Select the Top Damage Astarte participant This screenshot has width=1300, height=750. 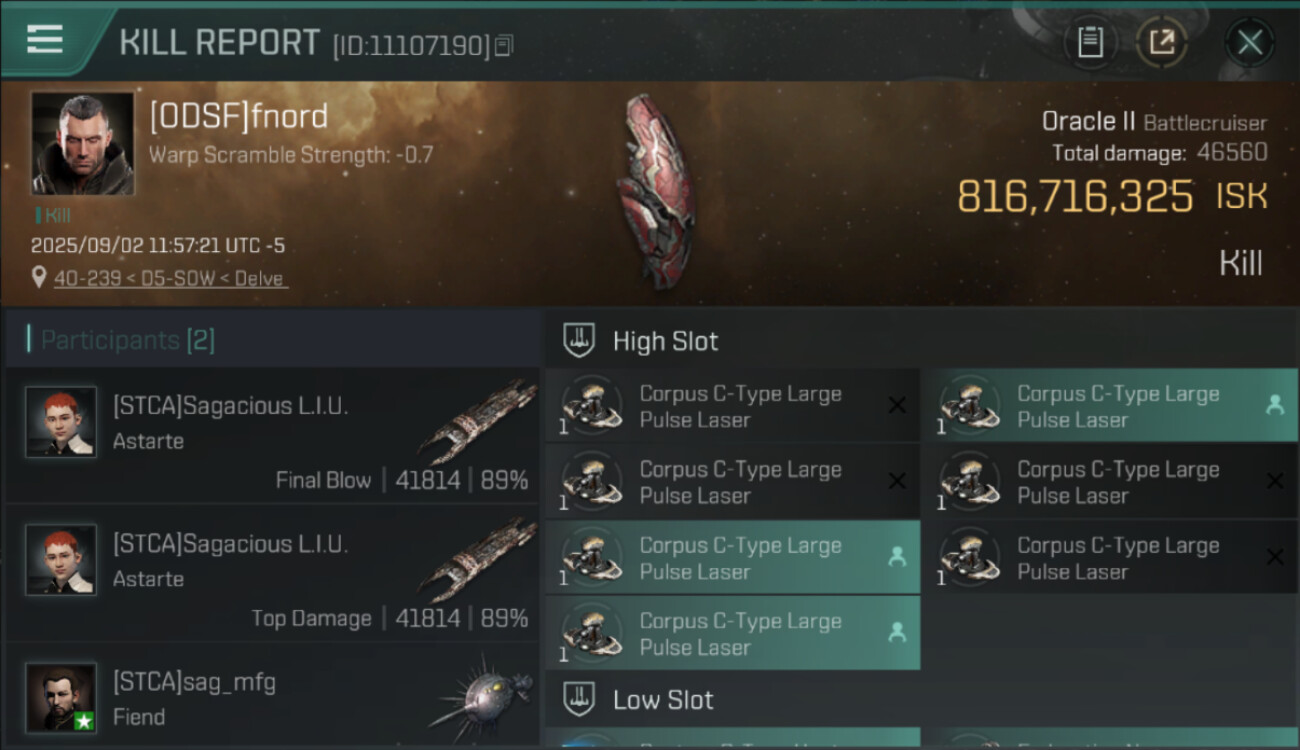[x=272, y=574]
